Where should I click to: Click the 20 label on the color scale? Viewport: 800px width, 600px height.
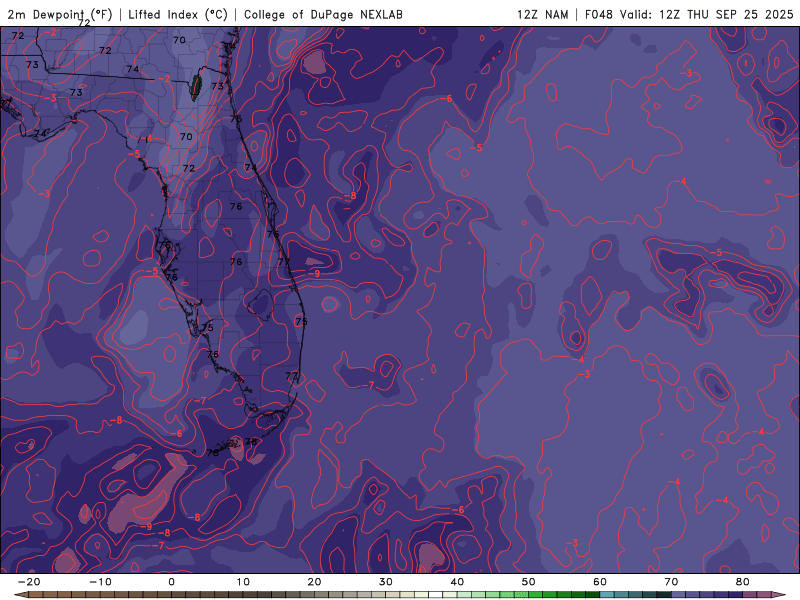point(314,582)
